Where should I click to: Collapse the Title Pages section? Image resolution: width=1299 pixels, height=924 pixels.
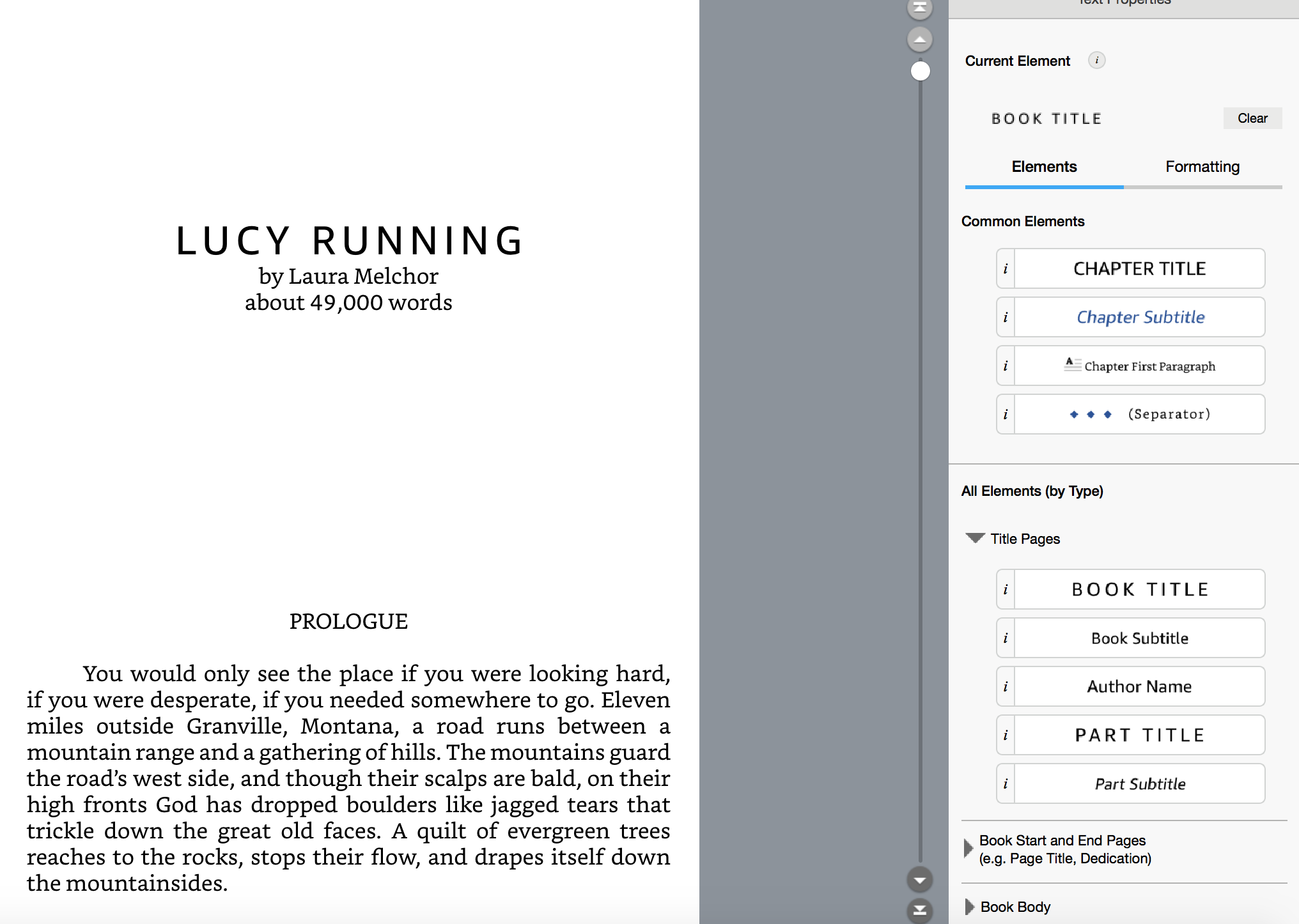(975, 538)
